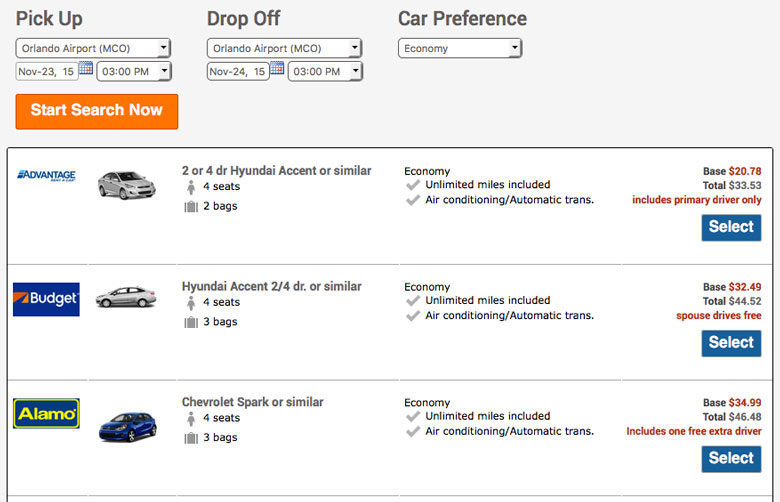
Task: Click the Chevrolet Spark or similar title
Action: (253, 402)
